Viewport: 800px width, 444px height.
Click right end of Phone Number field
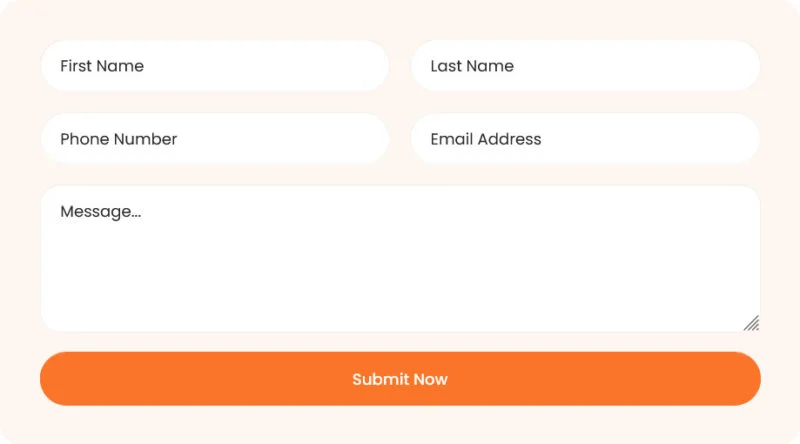[367, 138]
